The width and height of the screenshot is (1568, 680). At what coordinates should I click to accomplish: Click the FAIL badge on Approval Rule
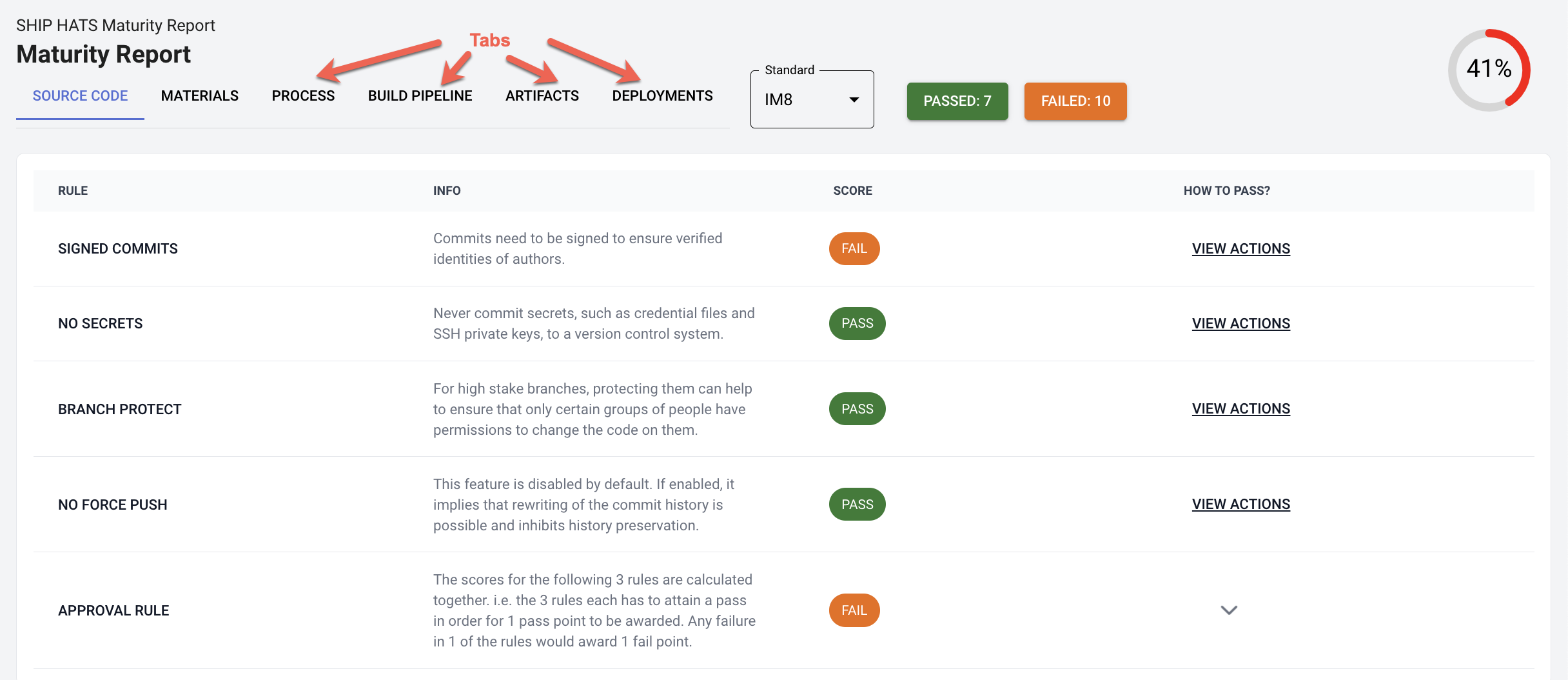coord(854,610)
